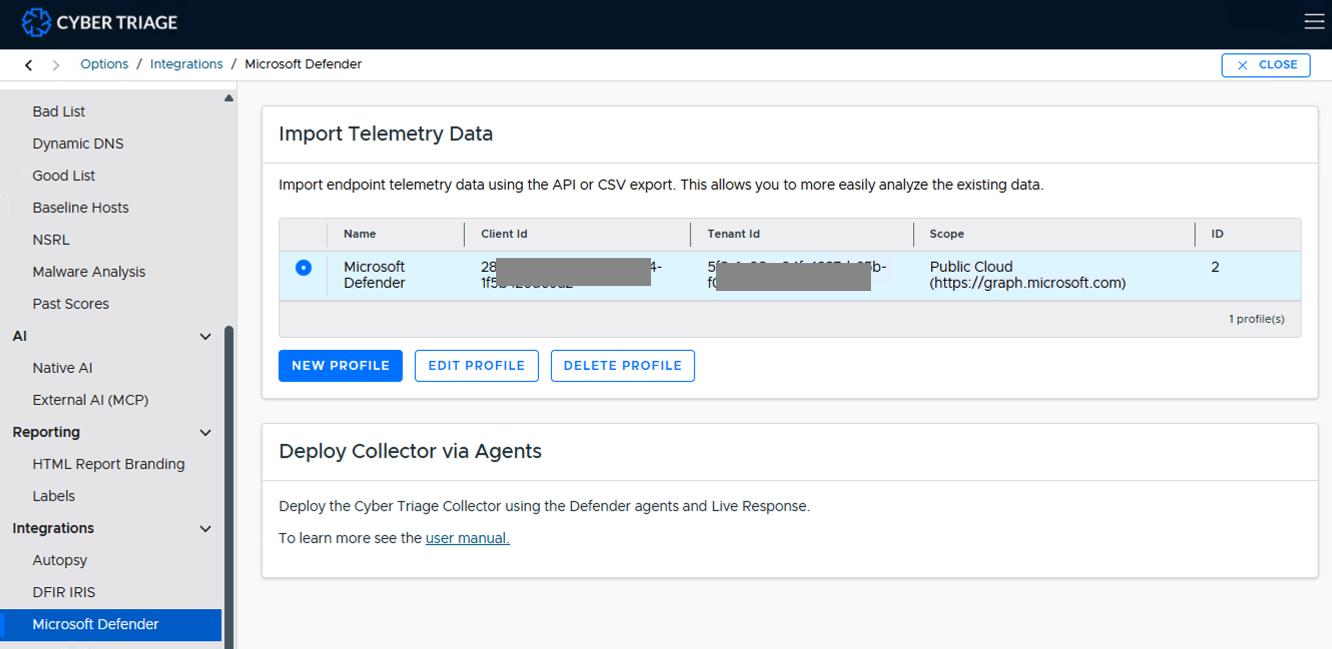Open the DFIR IRIS integration page
This screenshot has width=1332, height=649.
point(64,592)
